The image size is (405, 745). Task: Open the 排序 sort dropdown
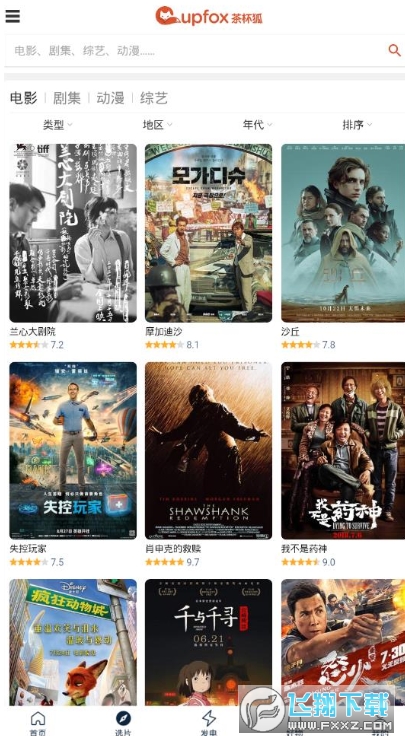point(357,124)
